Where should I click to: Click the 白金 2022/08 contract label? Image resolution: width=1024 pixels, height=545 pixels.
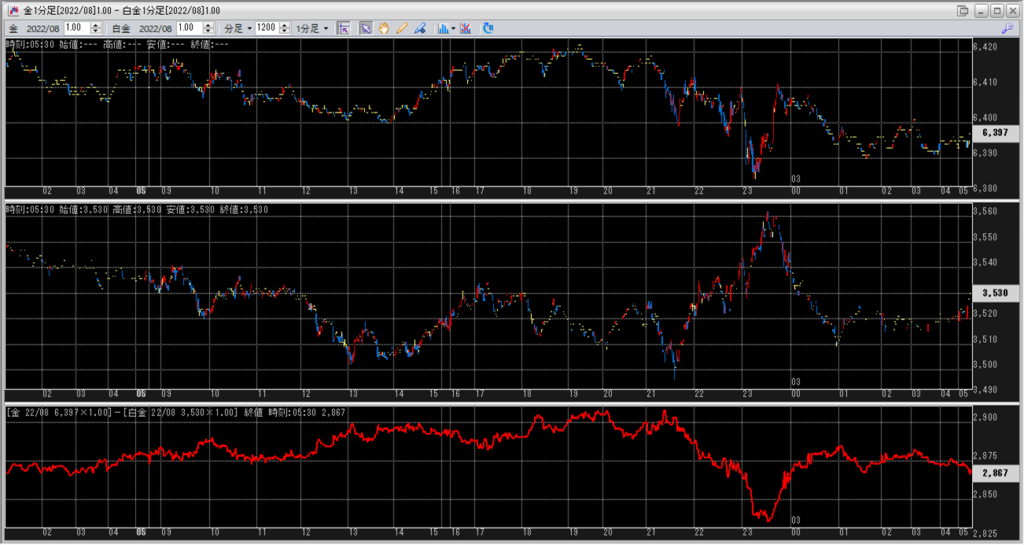pyautogui.click(x=138, y=28)
